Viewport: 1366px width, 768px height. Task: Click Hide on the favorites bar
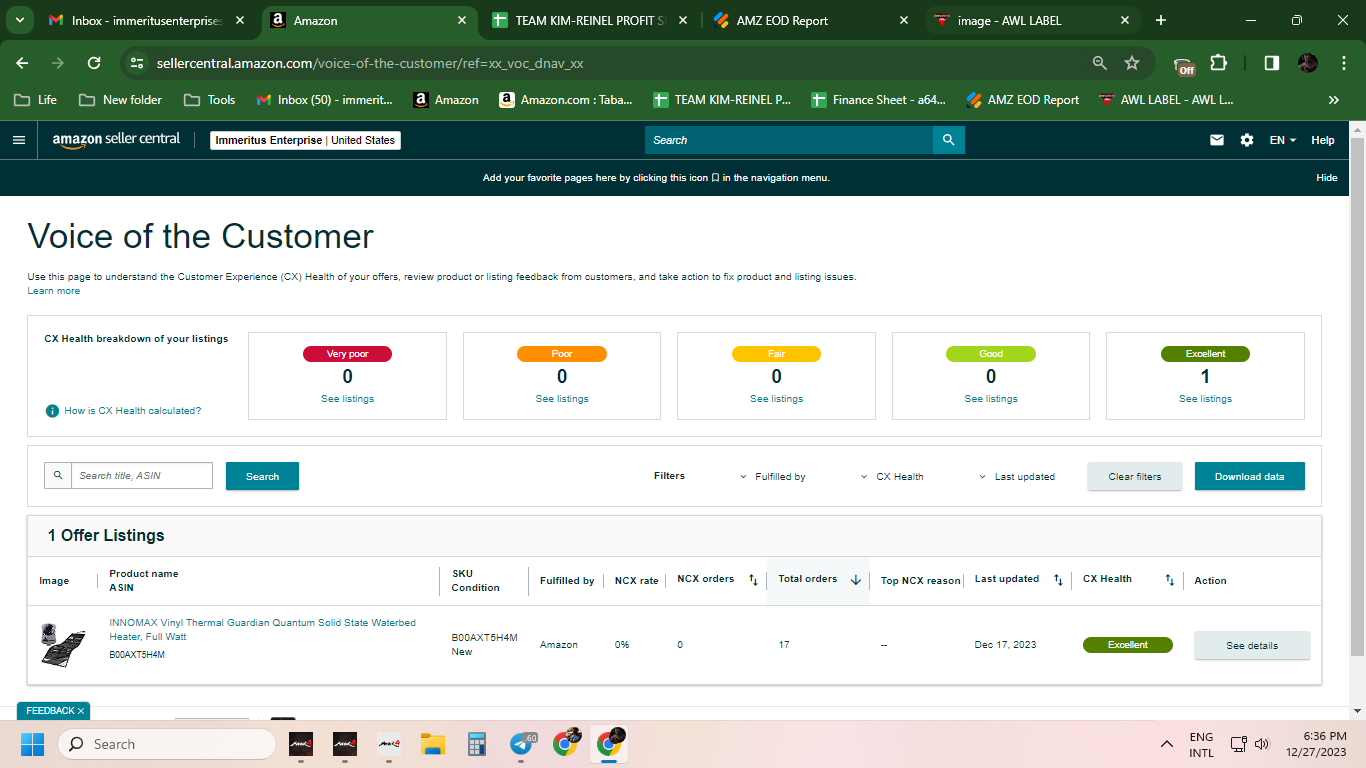pos(1326,178)
